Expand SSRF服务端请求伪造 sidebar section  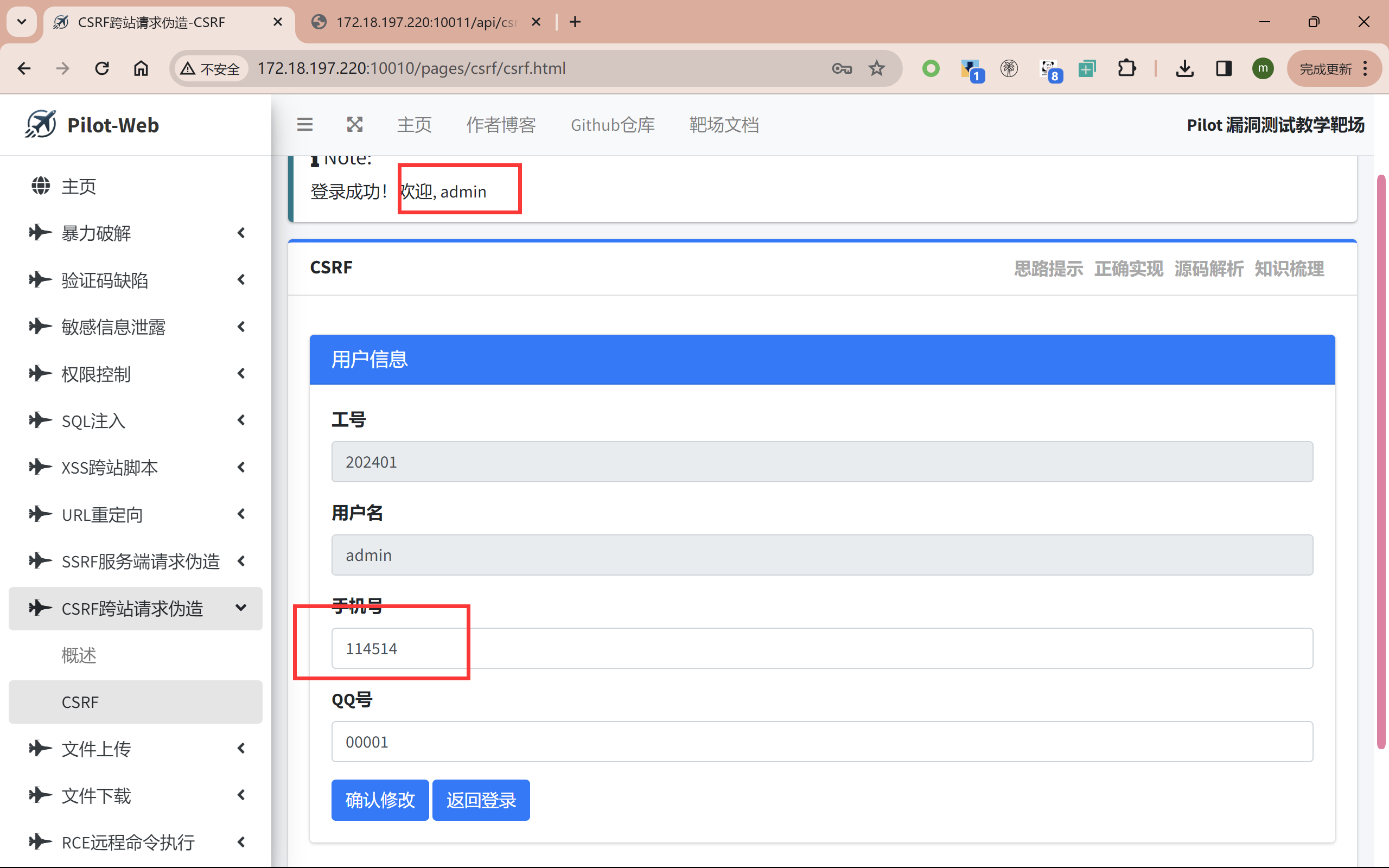point(136,561)
